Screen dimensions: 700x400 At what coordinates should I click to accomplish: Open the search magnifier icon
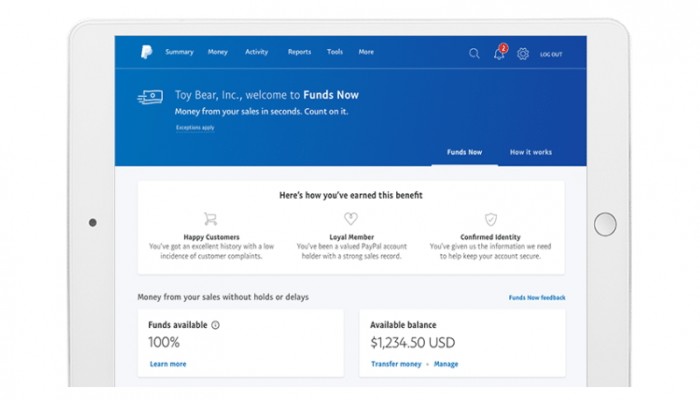[x=474, y=53]
